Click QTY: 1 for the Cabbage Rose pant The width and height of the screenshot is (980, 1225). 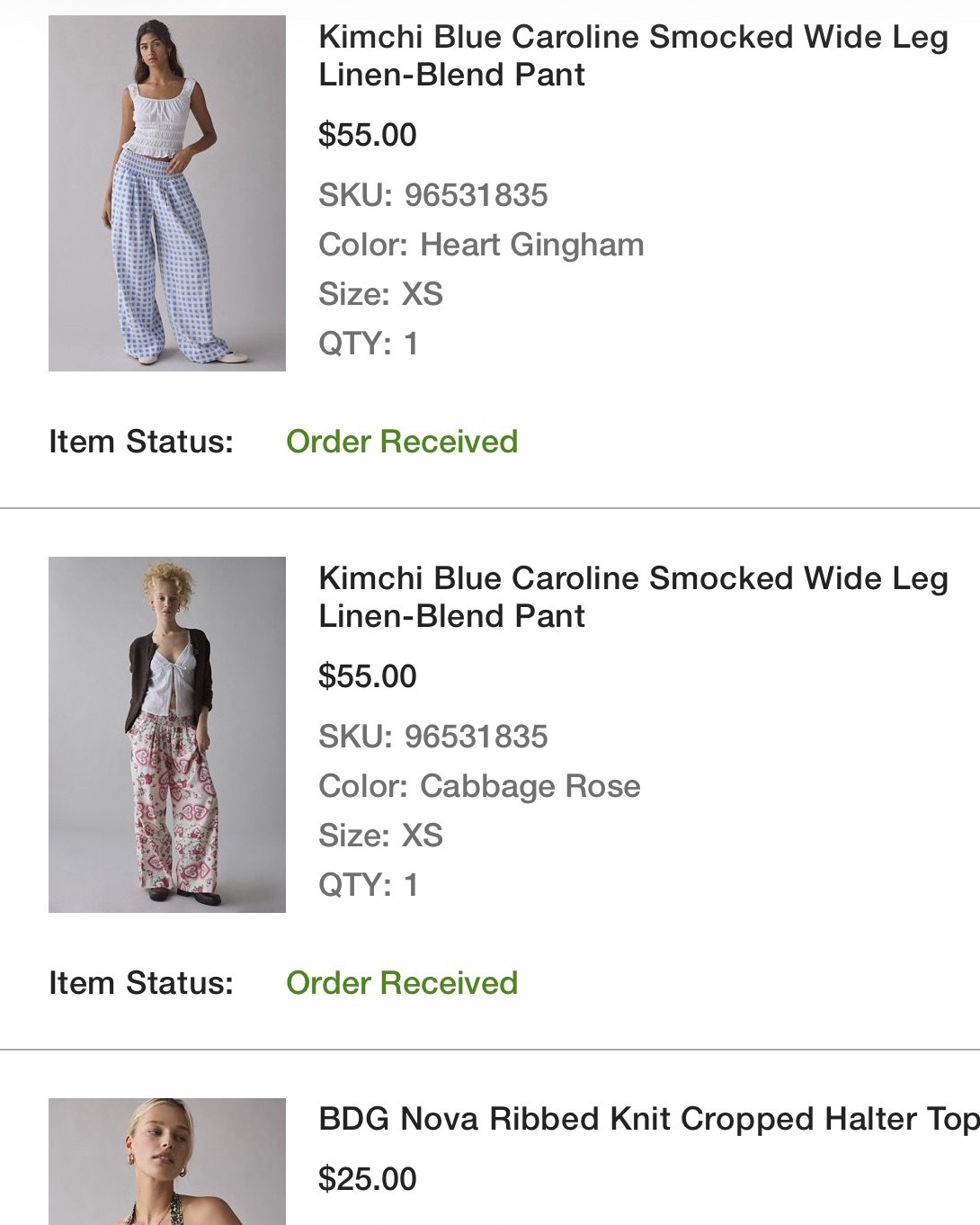pos(369,885)
